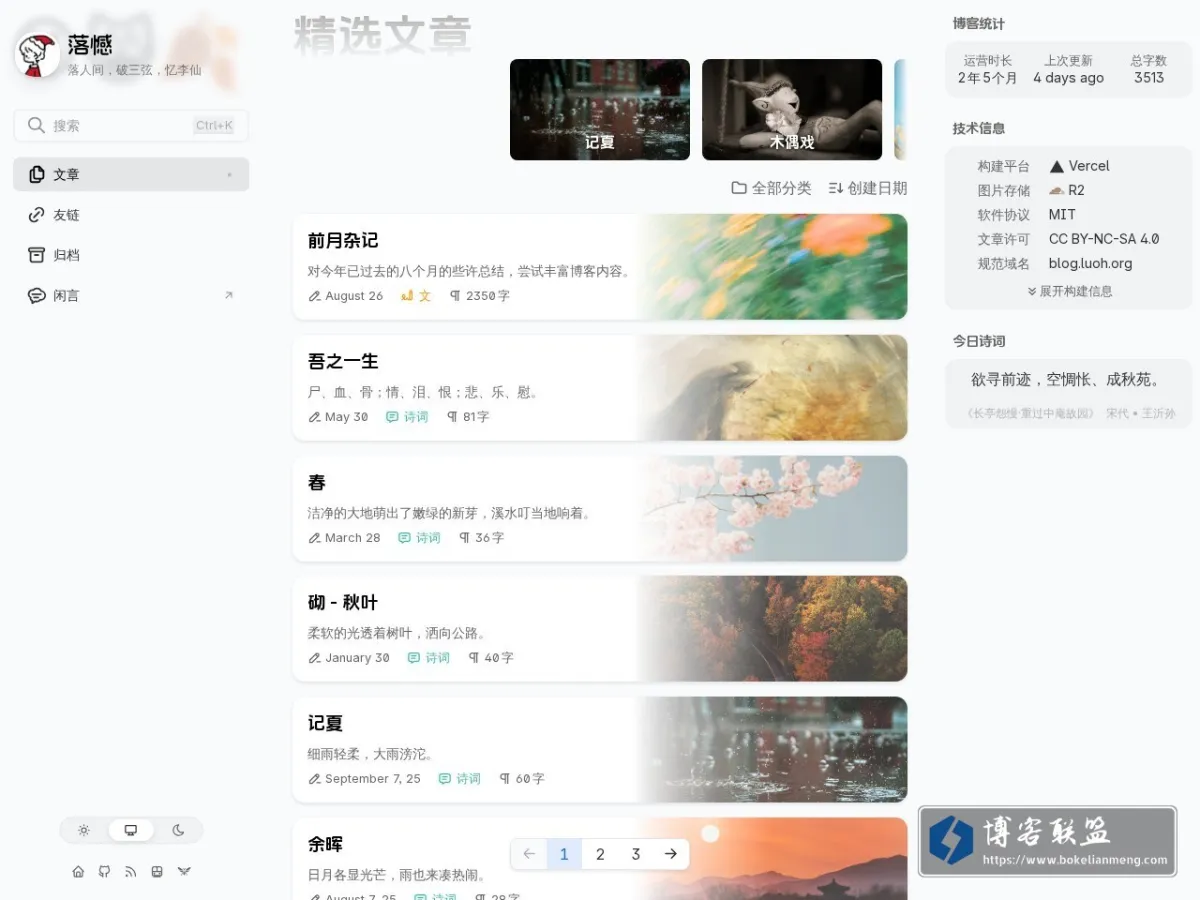This screenshot has height=900, width=1200.
Task: Select page 2 in pagination
Action: 600,854
